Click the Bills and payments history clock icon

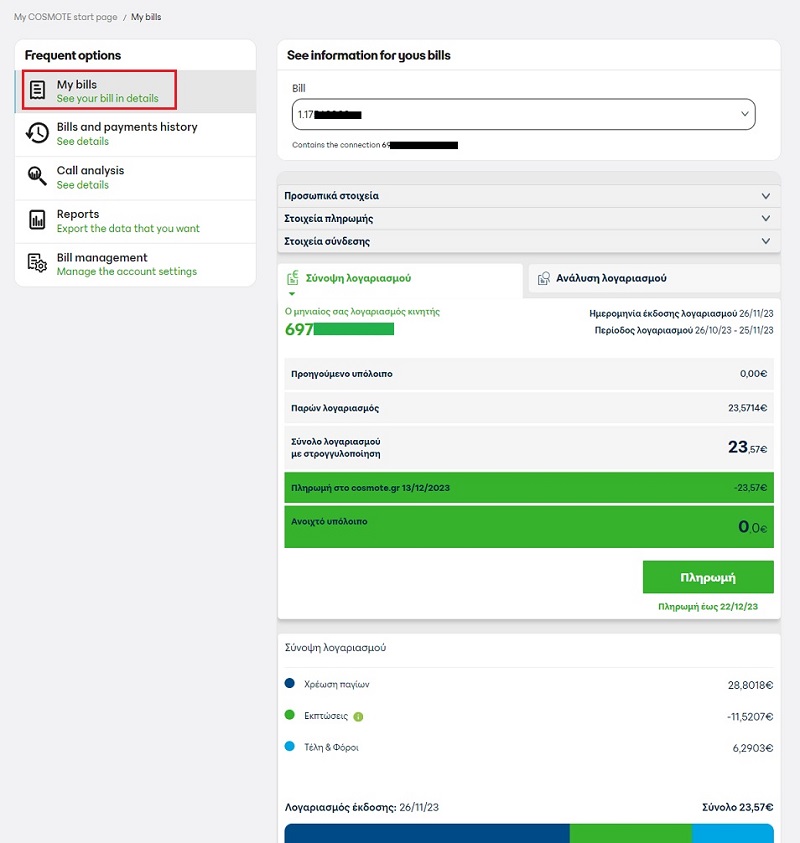click(37, 133)
